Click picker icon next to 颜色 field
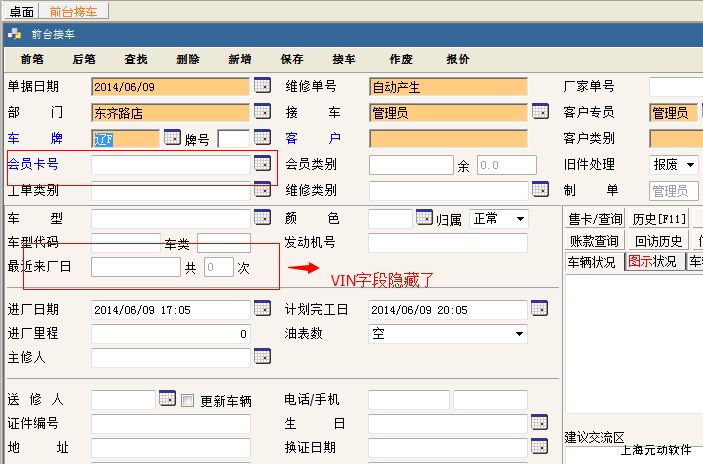This screenshot has height=464, width=703. point(424,218)
